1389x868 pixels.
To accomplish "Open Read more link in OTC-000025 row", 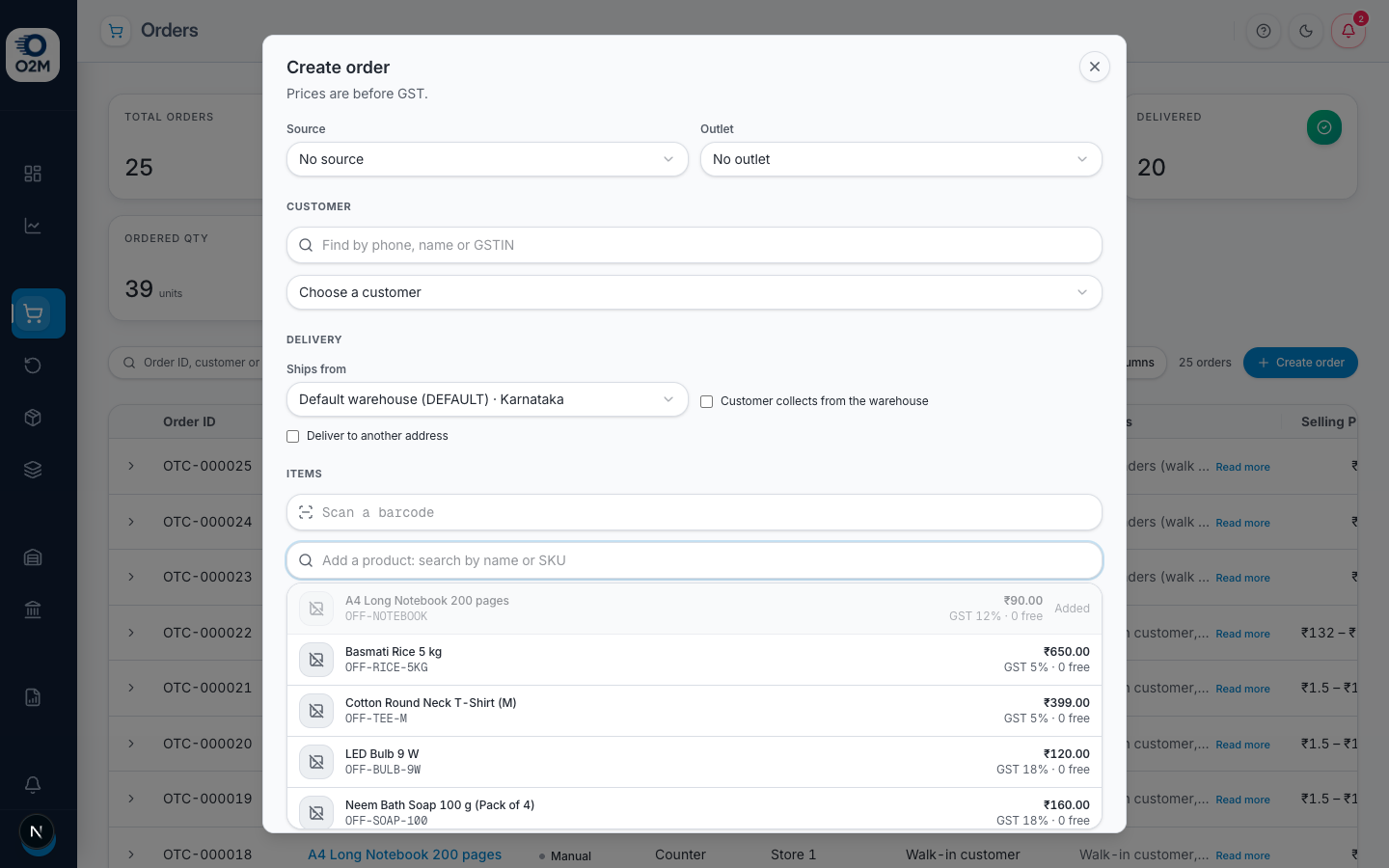I will click(x=1242, y=467).
